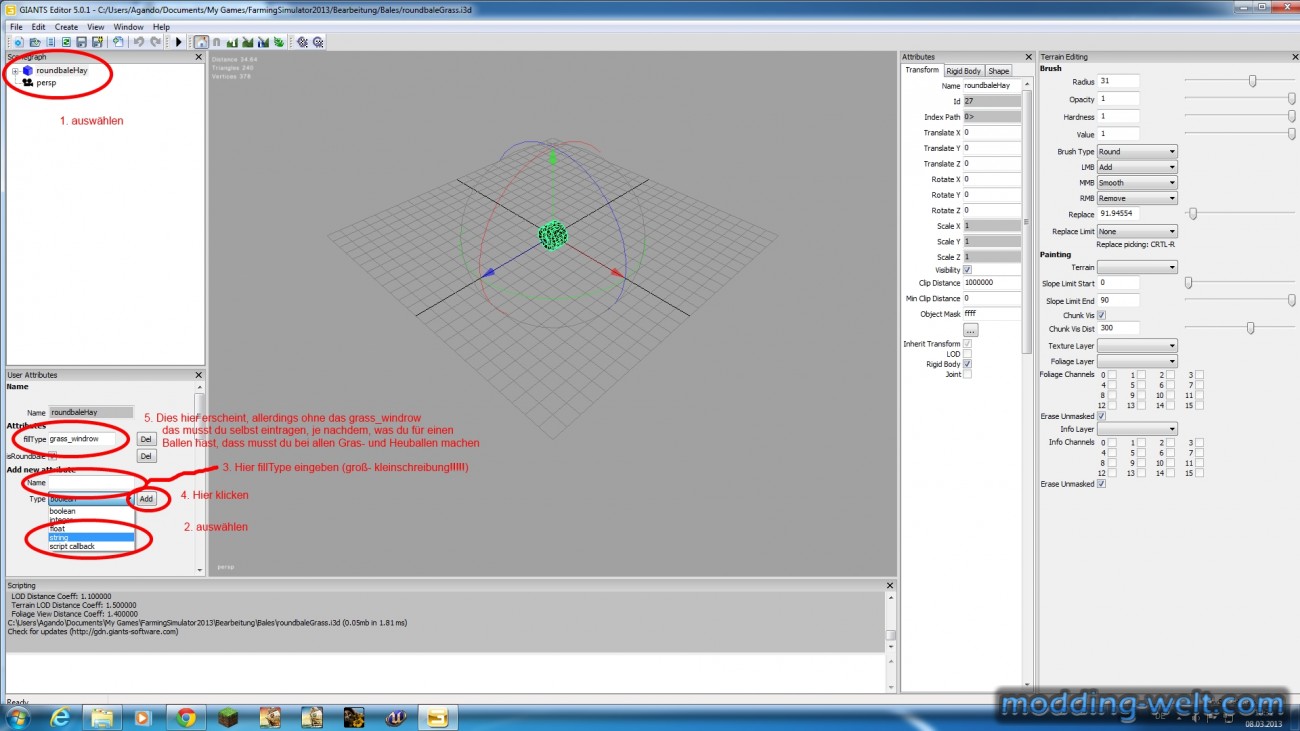Adjust the Replace value slider

point(1192,213)
